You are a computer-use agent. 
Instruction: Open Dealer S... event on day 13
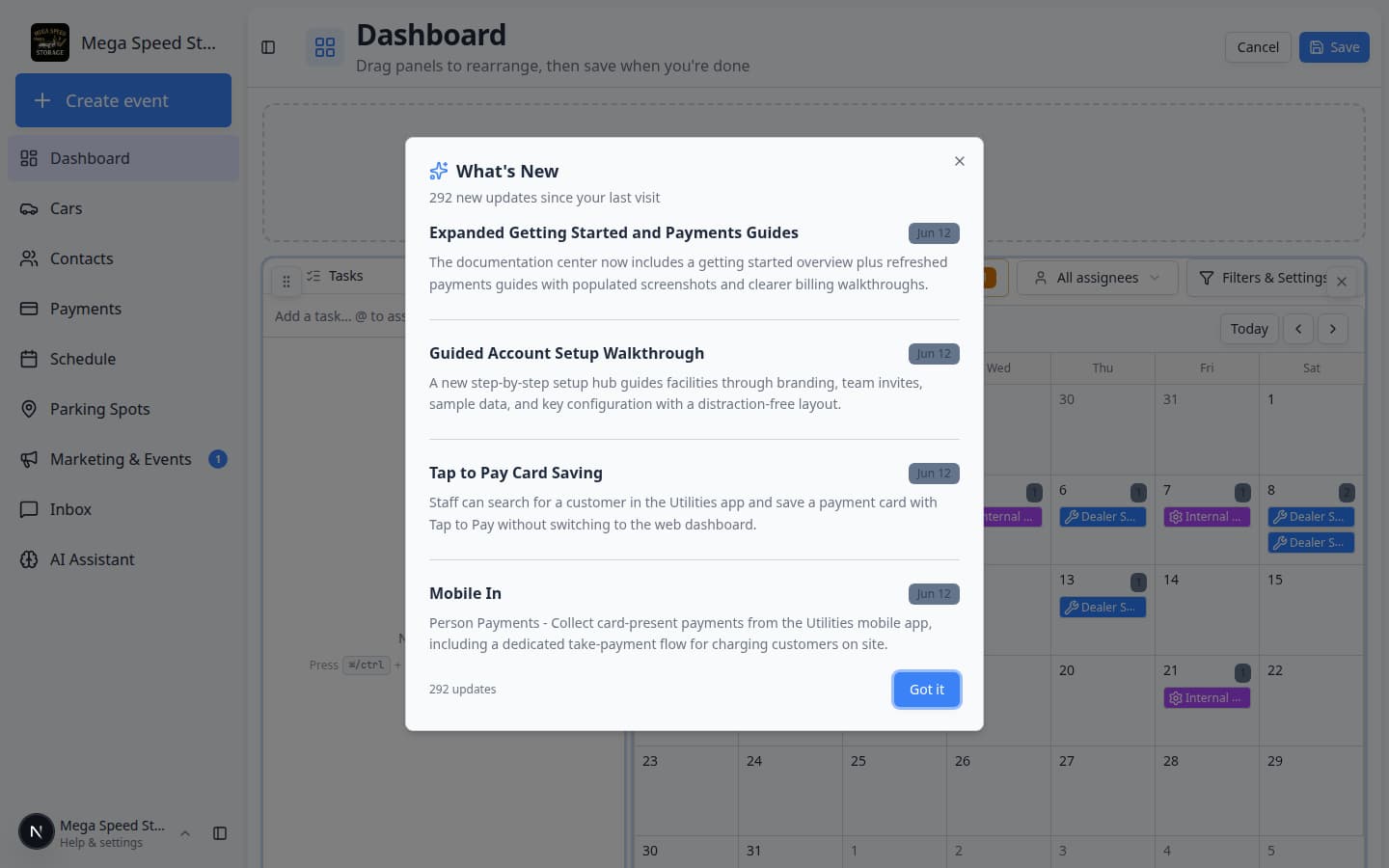pyautogui.click(x=1103, y=608)
